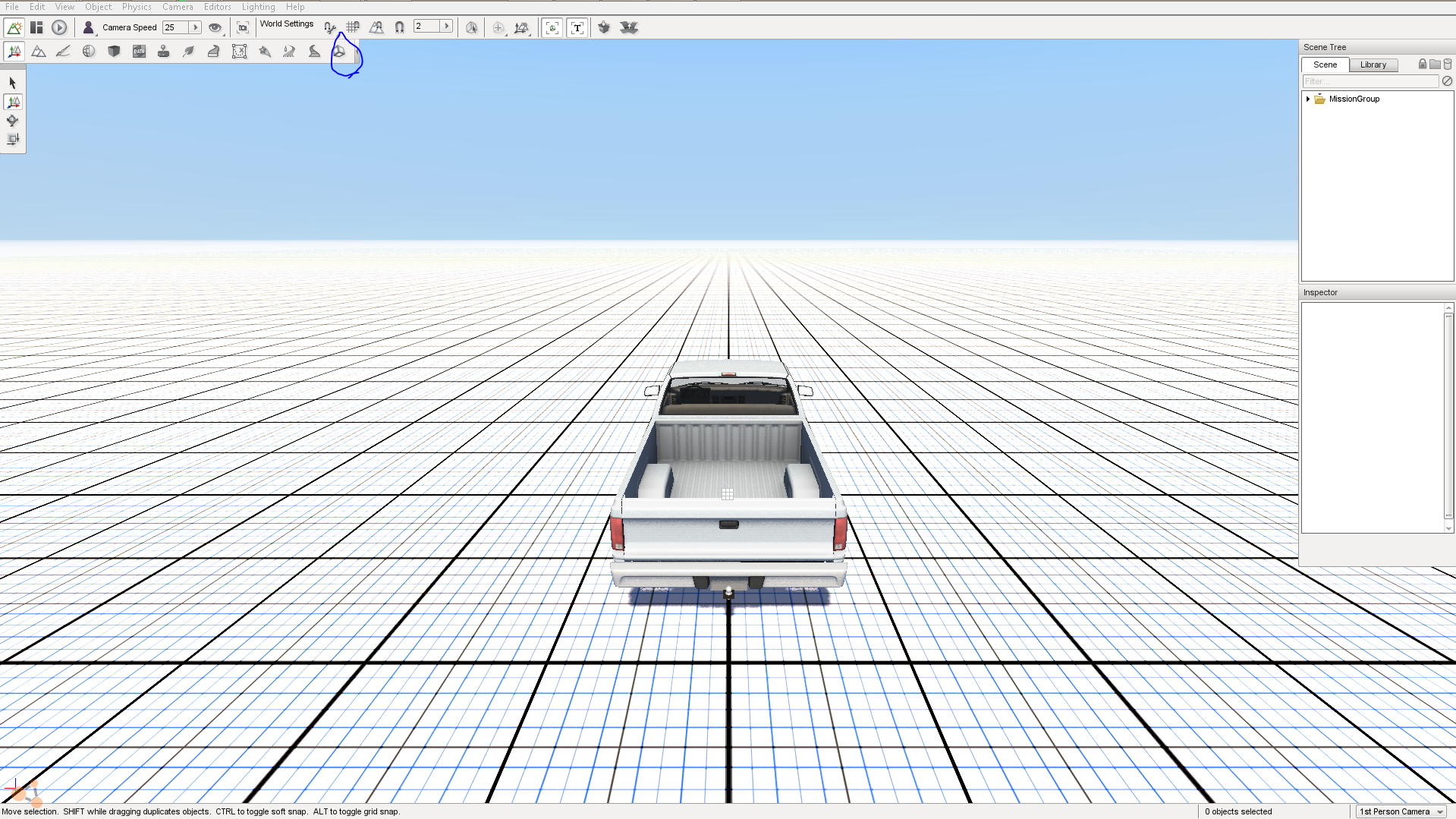The image size is (1456, 819).
Task: Choose the Move selection tool
Action: (13, 102)
